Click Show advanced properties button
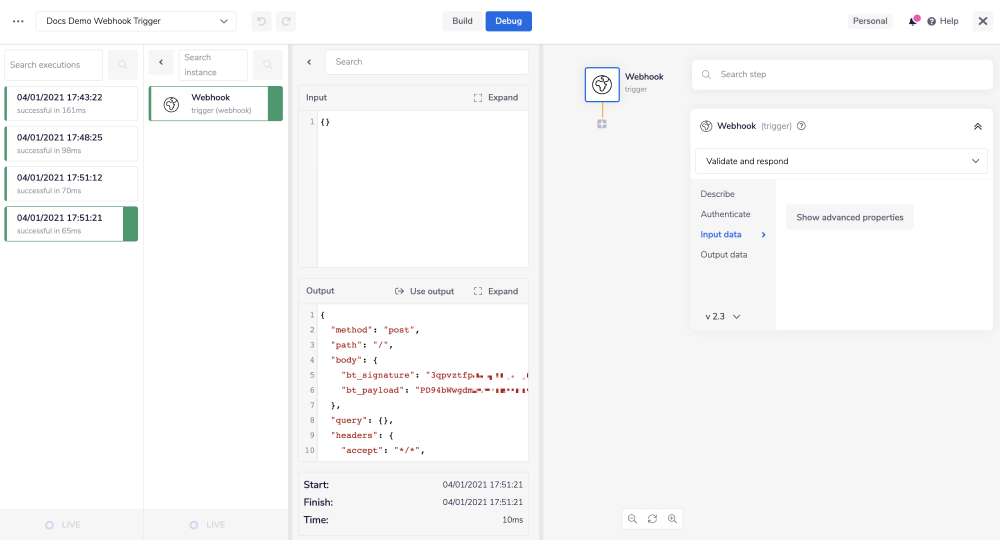Viewport: 1000px width, 541px height. point(849,217)
